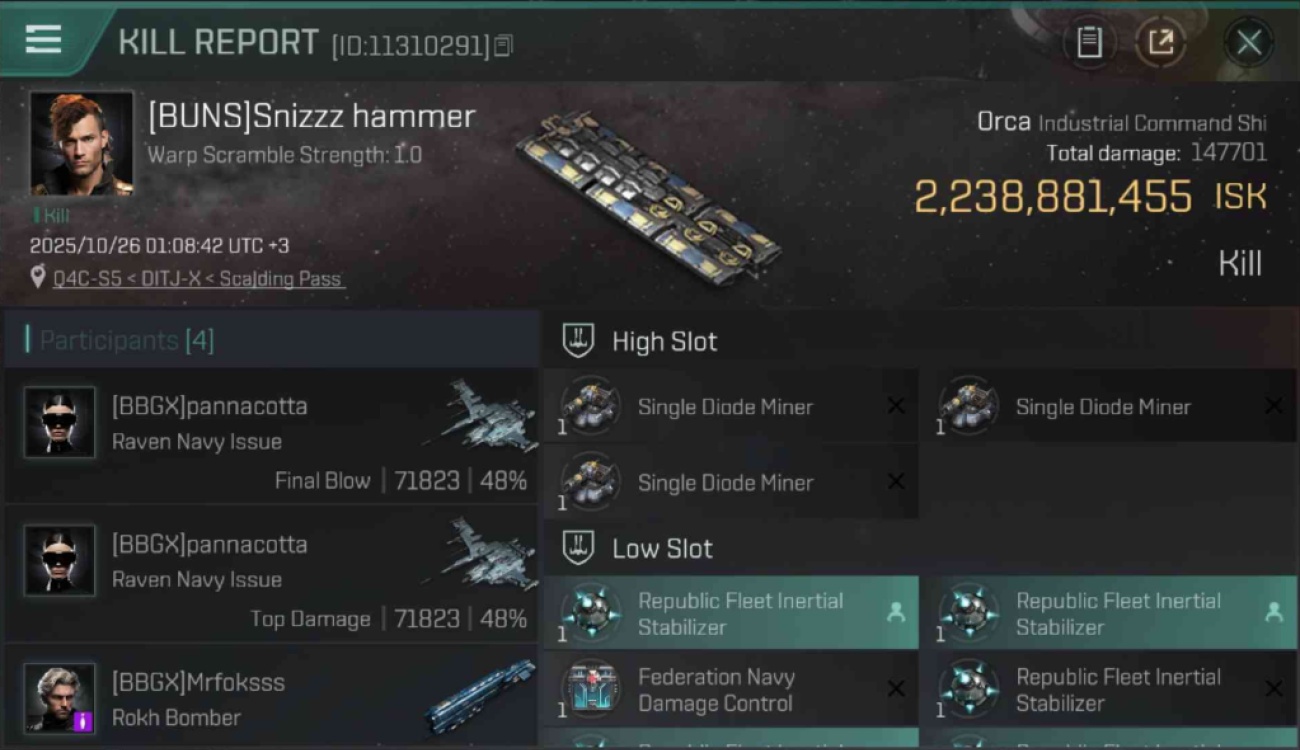The width and height of the screenshot is (1300, 750).
Task: Click the [BUNS]Snizzz hammer pilot name
Action: (311, 116)
